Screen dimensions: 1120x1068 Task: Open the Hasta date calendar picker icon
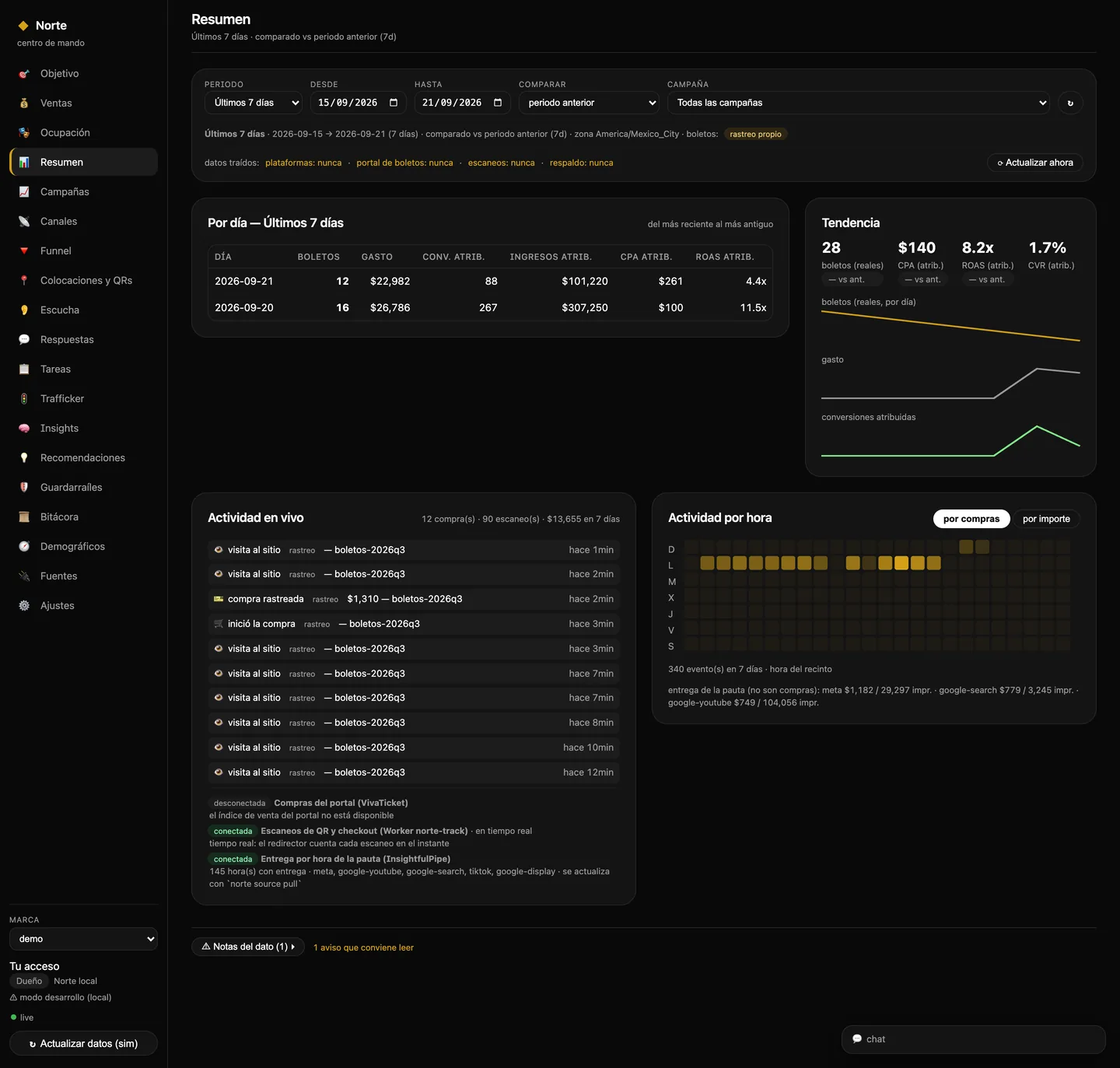click(498, 103)
